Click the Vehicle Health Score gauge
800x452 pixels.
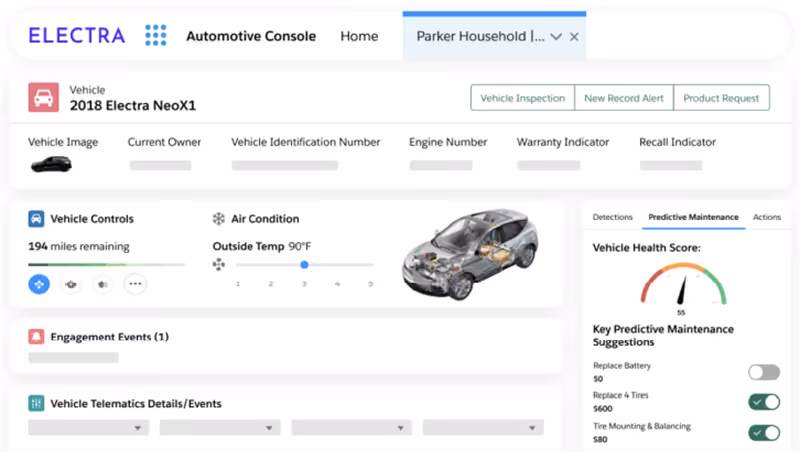(x=683, y=284)
